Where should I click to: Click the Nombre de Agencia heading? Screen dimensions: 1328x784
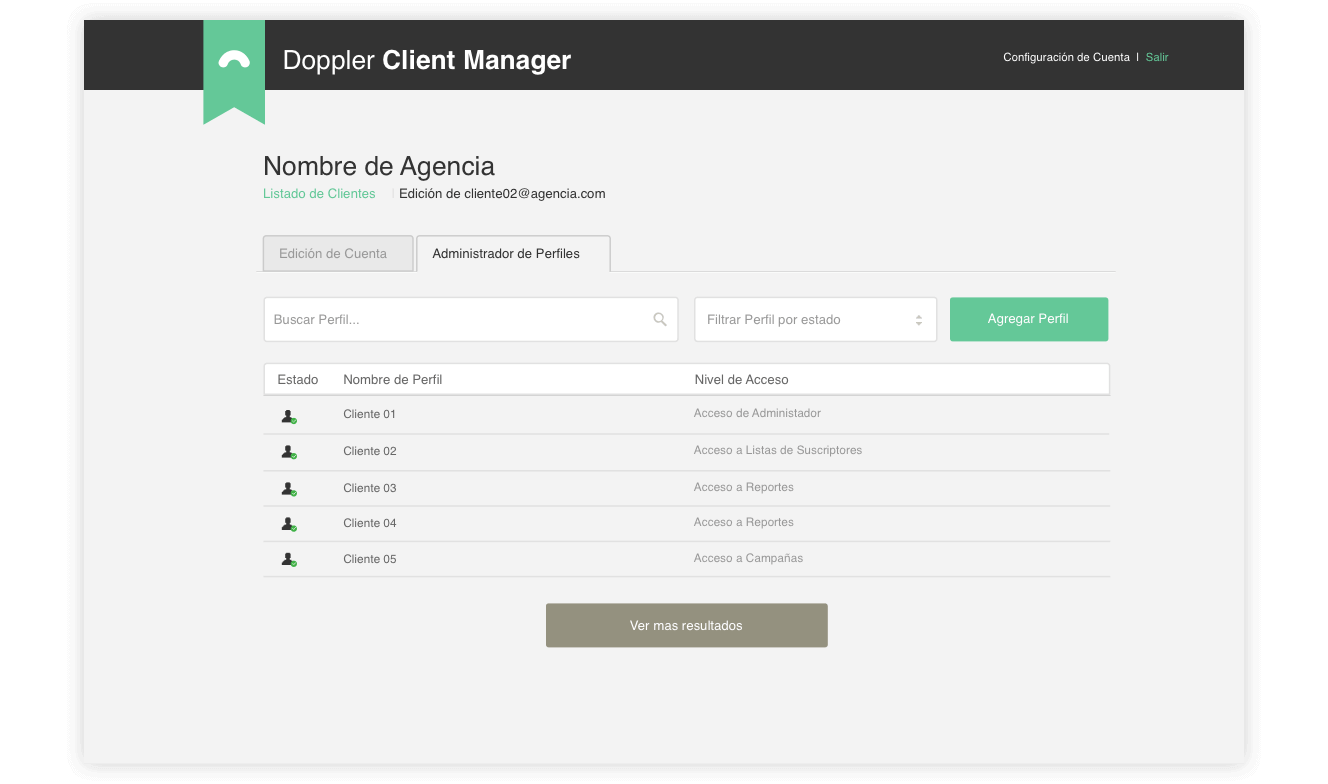pyautogui.click(x=379, y=166)
